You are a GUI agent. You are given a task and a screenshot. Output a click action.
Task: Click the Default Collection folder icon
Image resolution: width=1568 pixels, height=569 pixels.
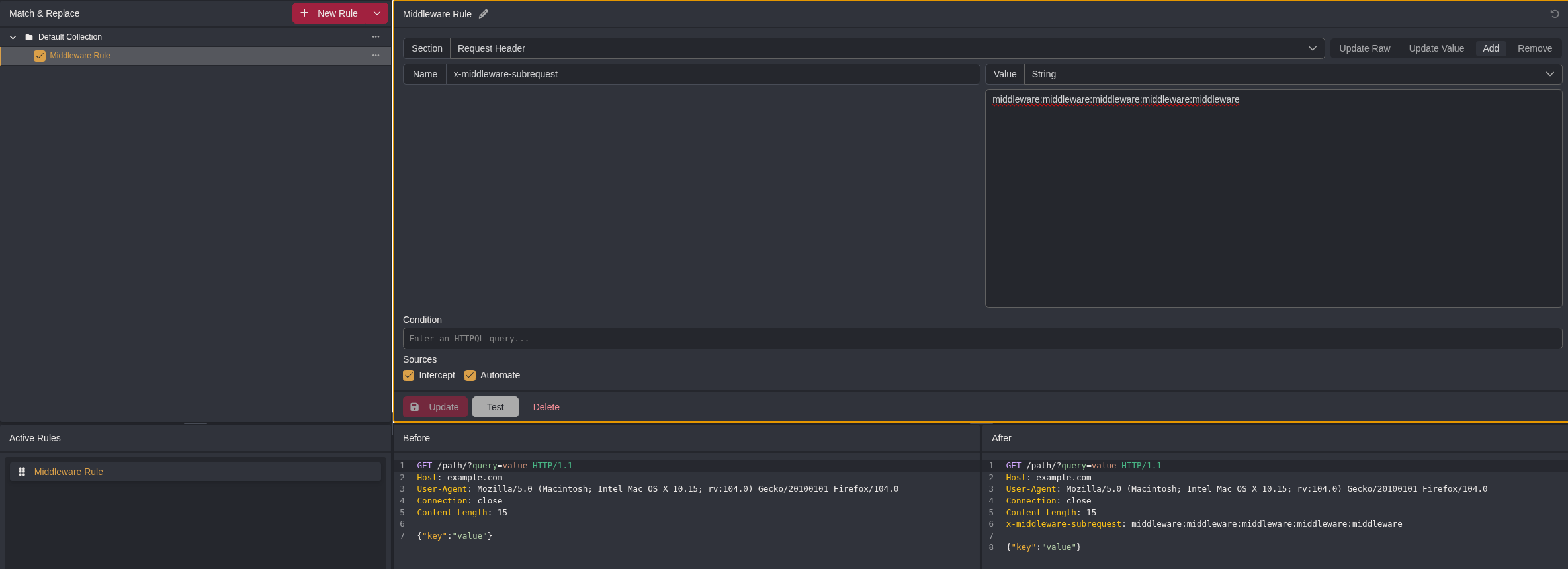[29, 37]
